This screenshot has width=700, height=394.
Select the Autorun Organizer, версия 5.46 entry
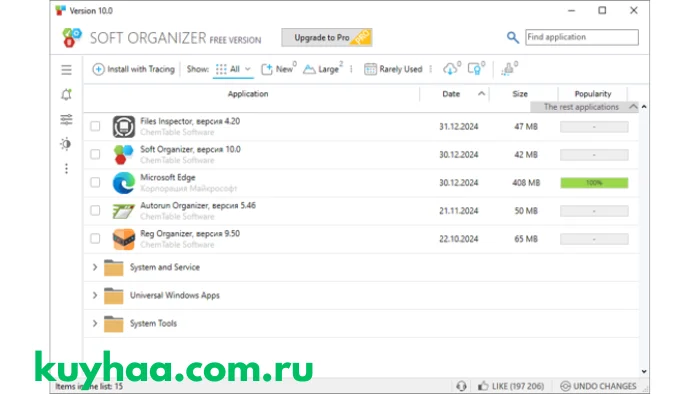click(361, 211)
